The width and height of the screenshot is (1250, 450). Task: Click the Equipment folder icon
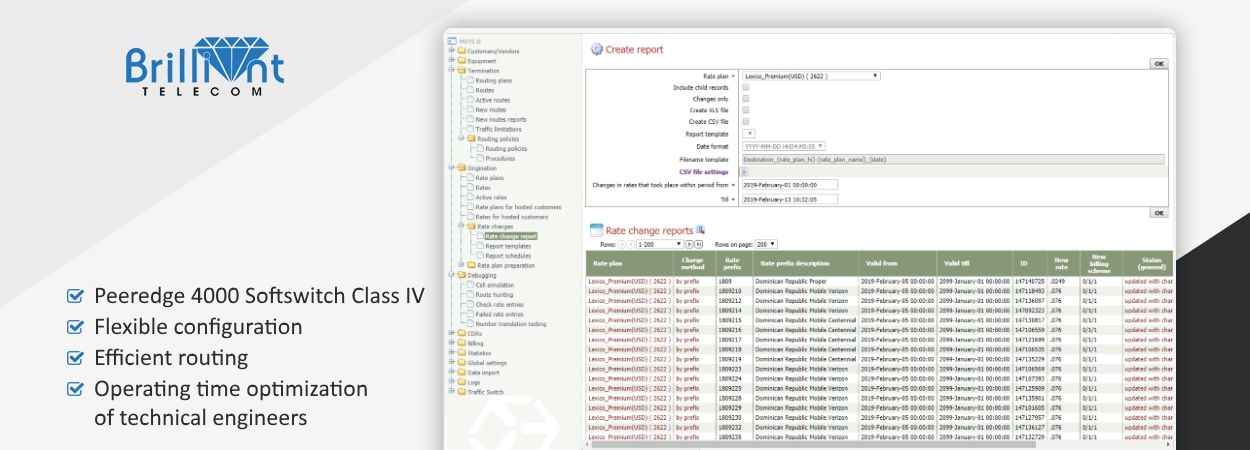click(x=463, y=61)
